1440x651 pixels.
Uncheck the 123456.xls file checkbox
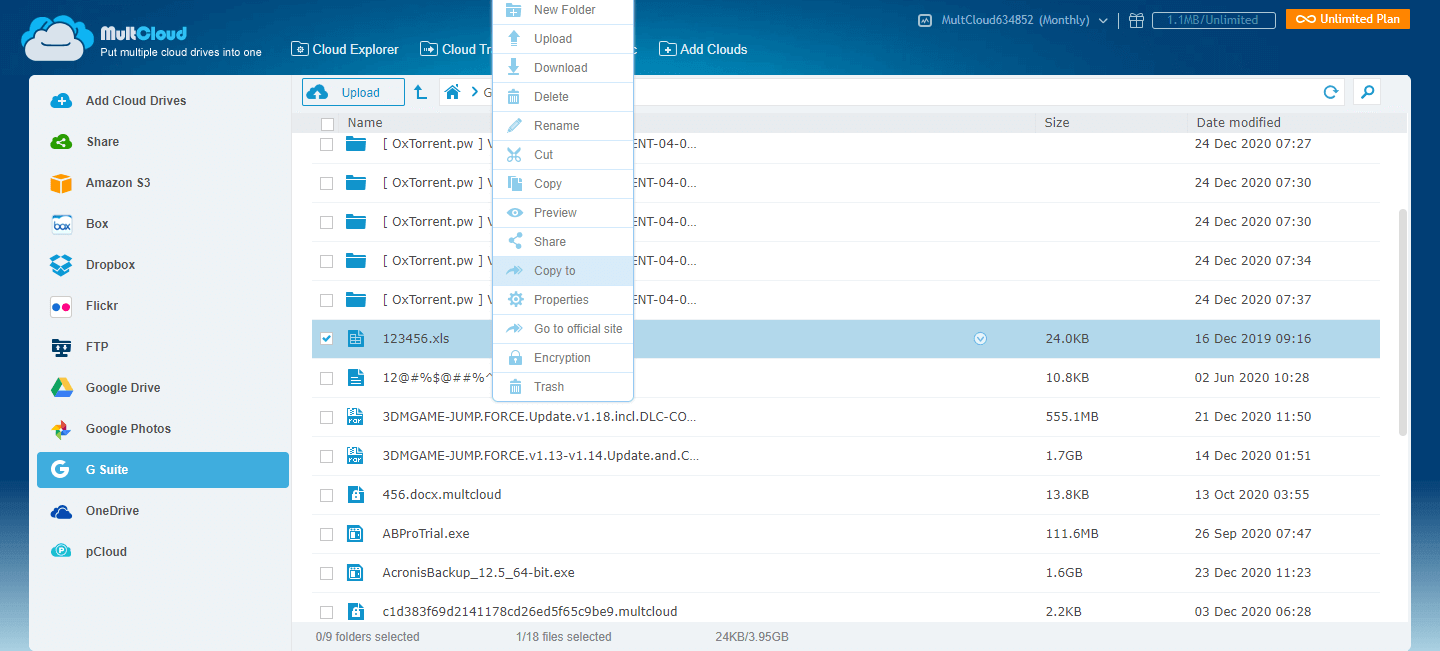tap(326, 339)
